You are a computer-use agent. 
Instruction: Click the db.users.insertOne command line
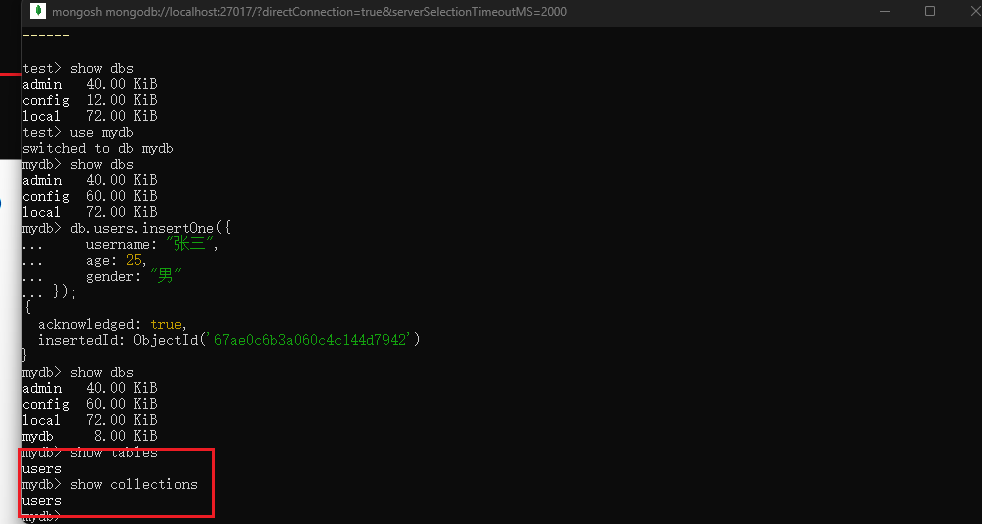150,228
